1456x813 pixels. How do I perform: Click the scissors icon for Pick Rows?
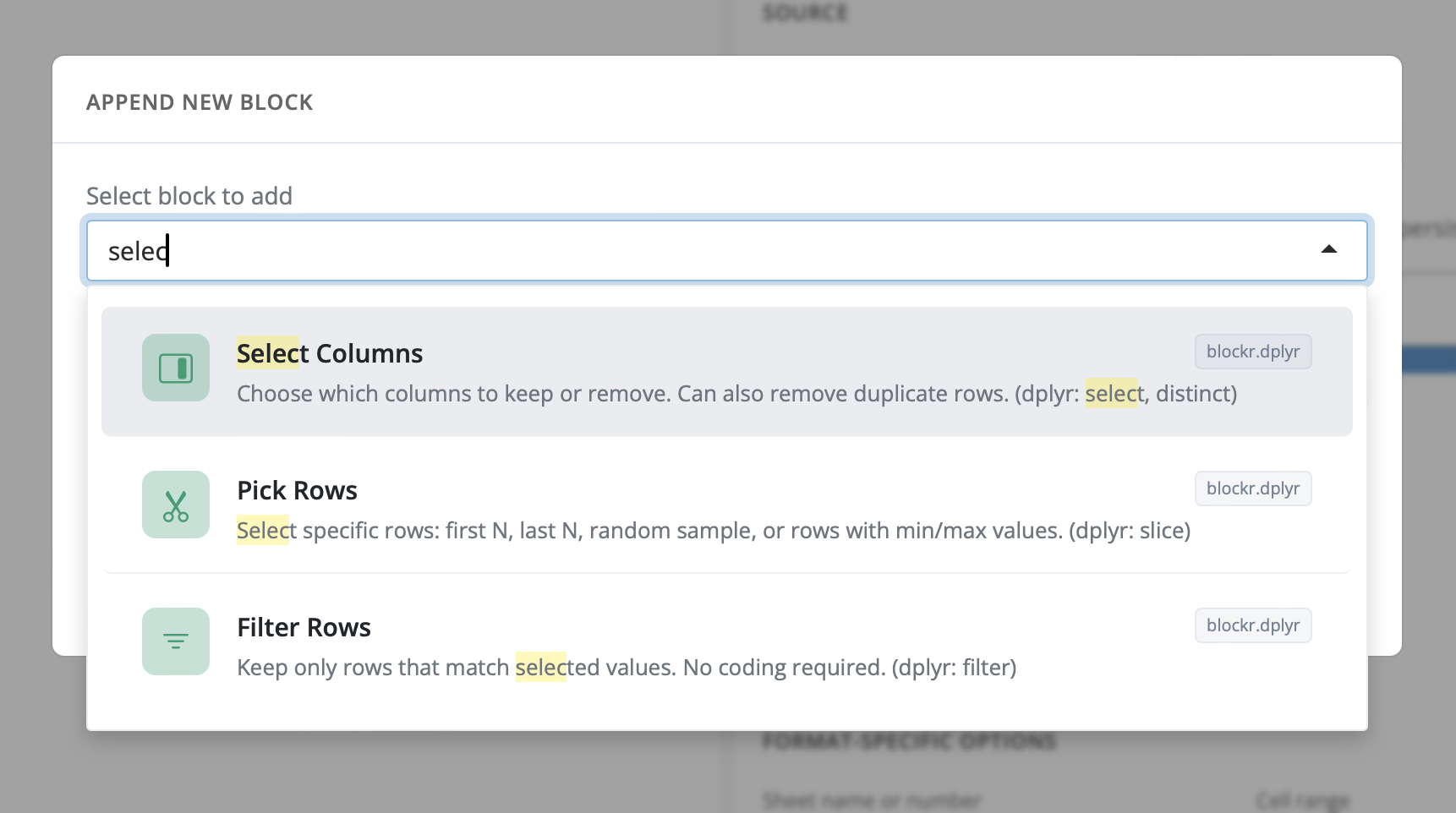pos(176,505)
